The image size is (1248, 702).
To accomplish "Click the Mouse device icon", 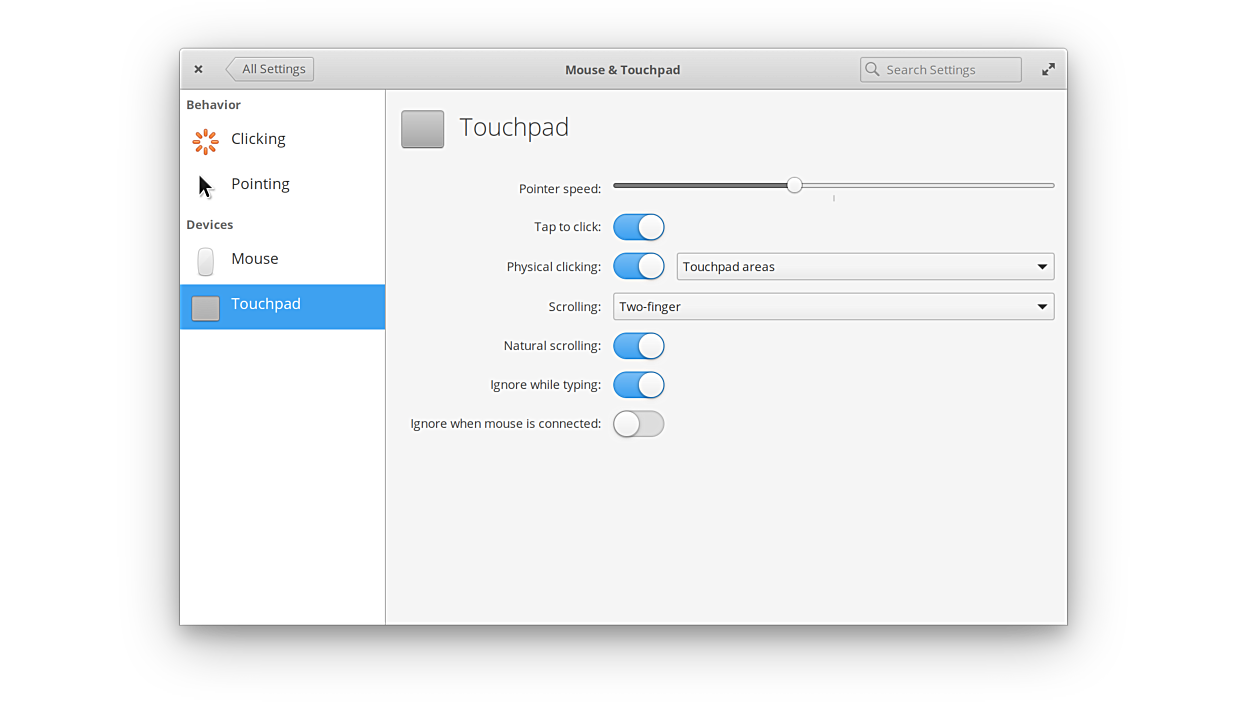I will [205, 261].
